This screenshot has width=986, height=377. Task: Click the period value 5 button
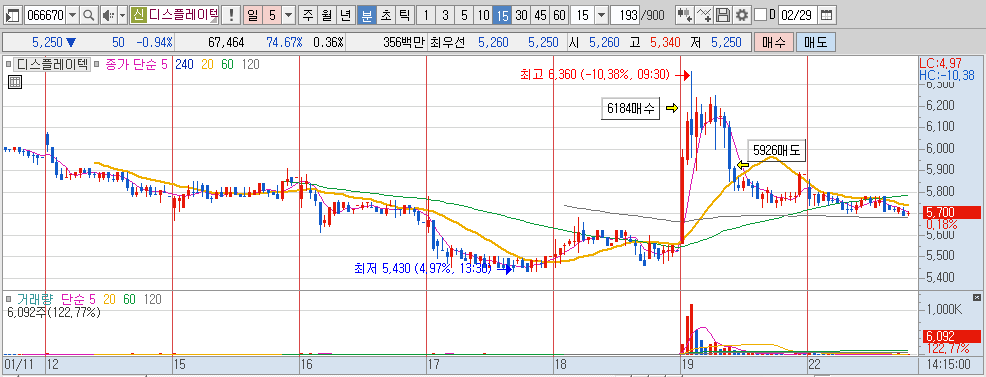(x=271, y=15)
